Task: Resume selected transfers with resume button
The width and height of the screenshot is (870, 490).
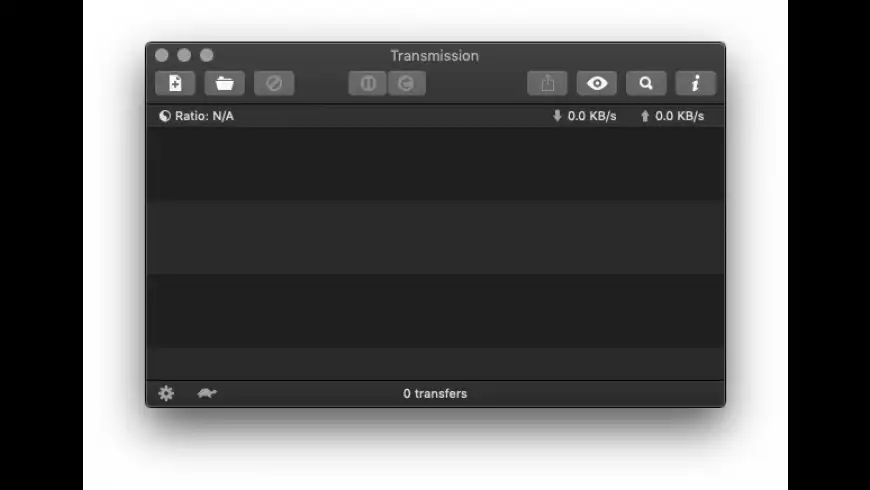Action: point(407,83)
